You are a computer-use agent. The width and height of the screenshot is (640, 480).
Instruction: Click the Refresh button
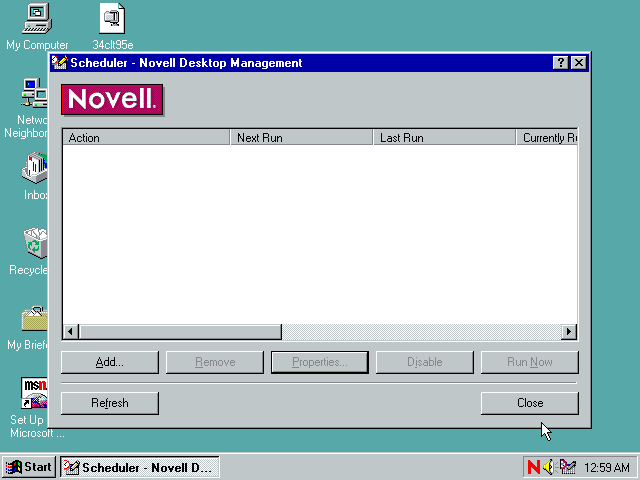(110, 403)
